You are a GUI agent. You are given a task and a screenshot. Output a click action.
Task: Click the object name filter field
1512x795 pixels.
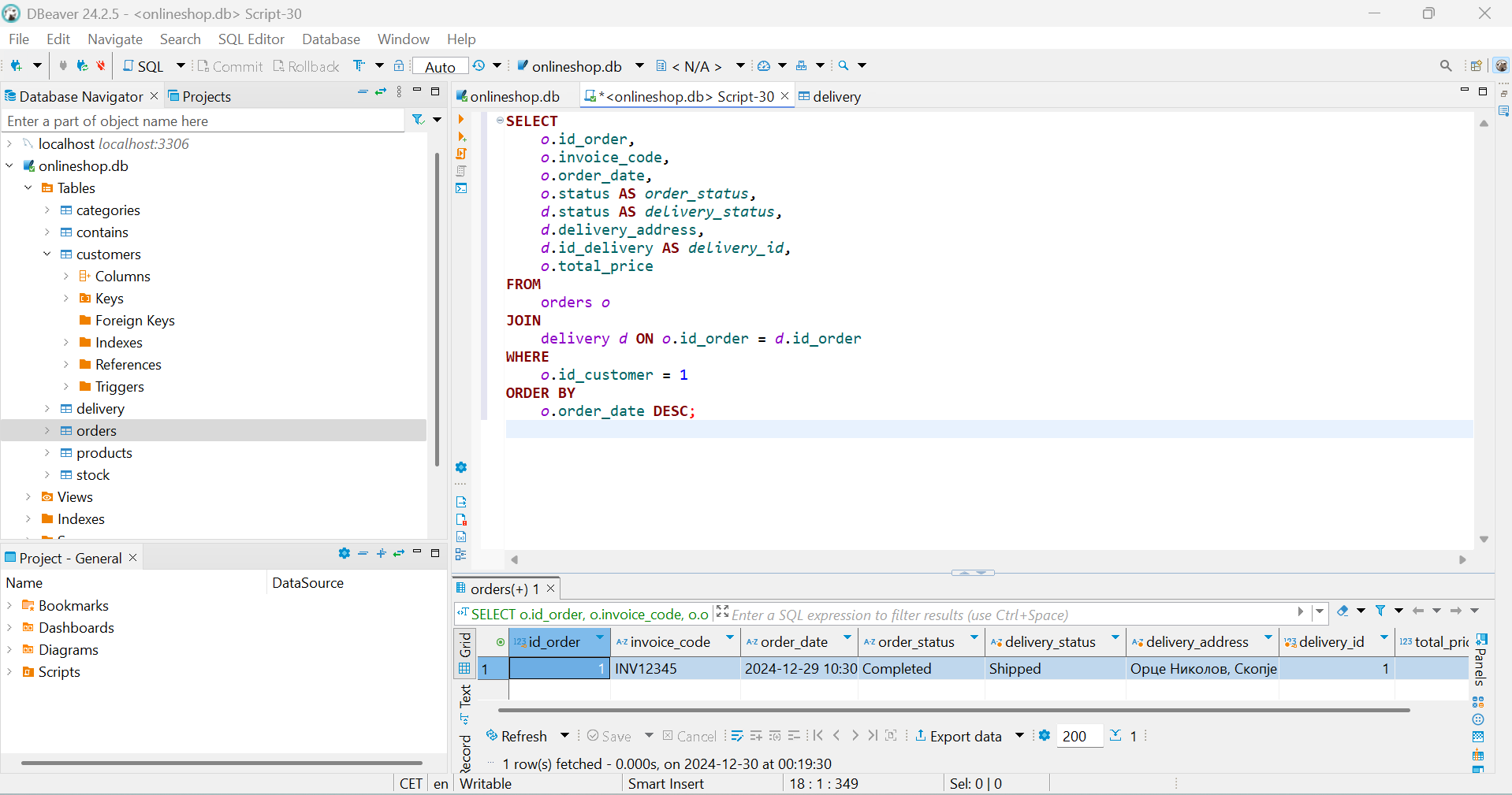coord(203,121)
